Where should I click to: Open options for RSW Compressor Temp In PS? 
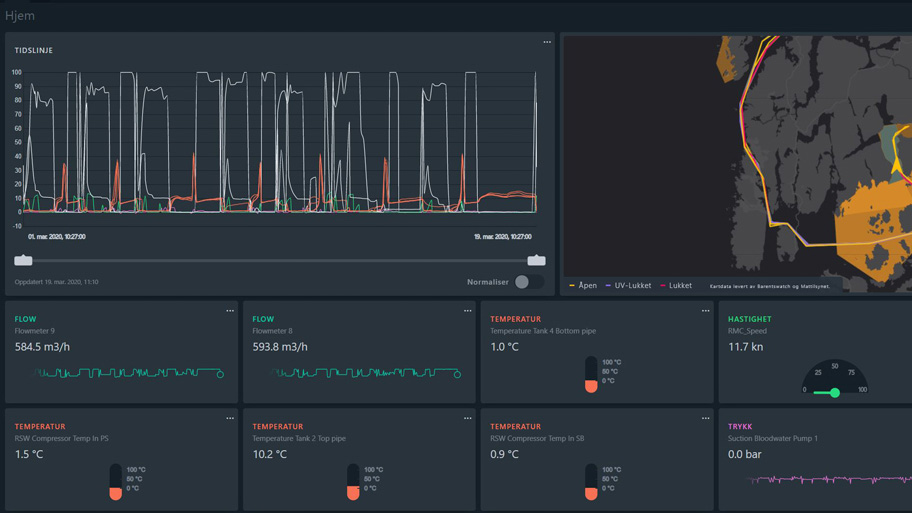230,419
